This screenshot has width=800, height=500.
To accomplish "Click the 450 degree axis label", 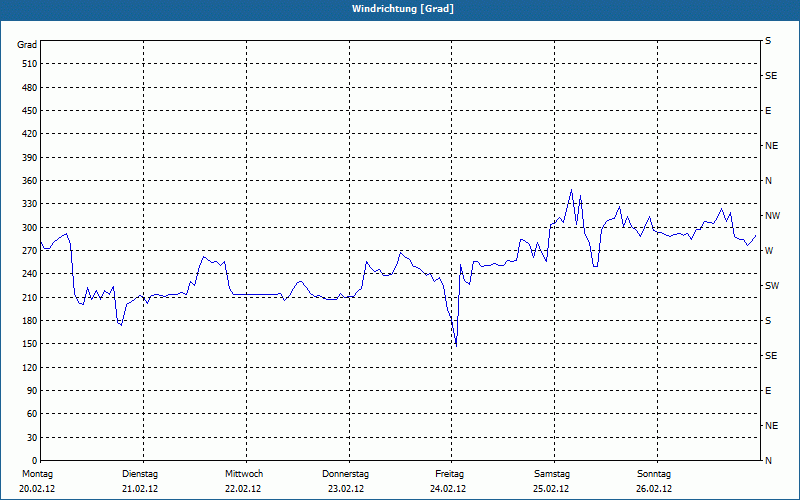I will (x=30, y=111).
